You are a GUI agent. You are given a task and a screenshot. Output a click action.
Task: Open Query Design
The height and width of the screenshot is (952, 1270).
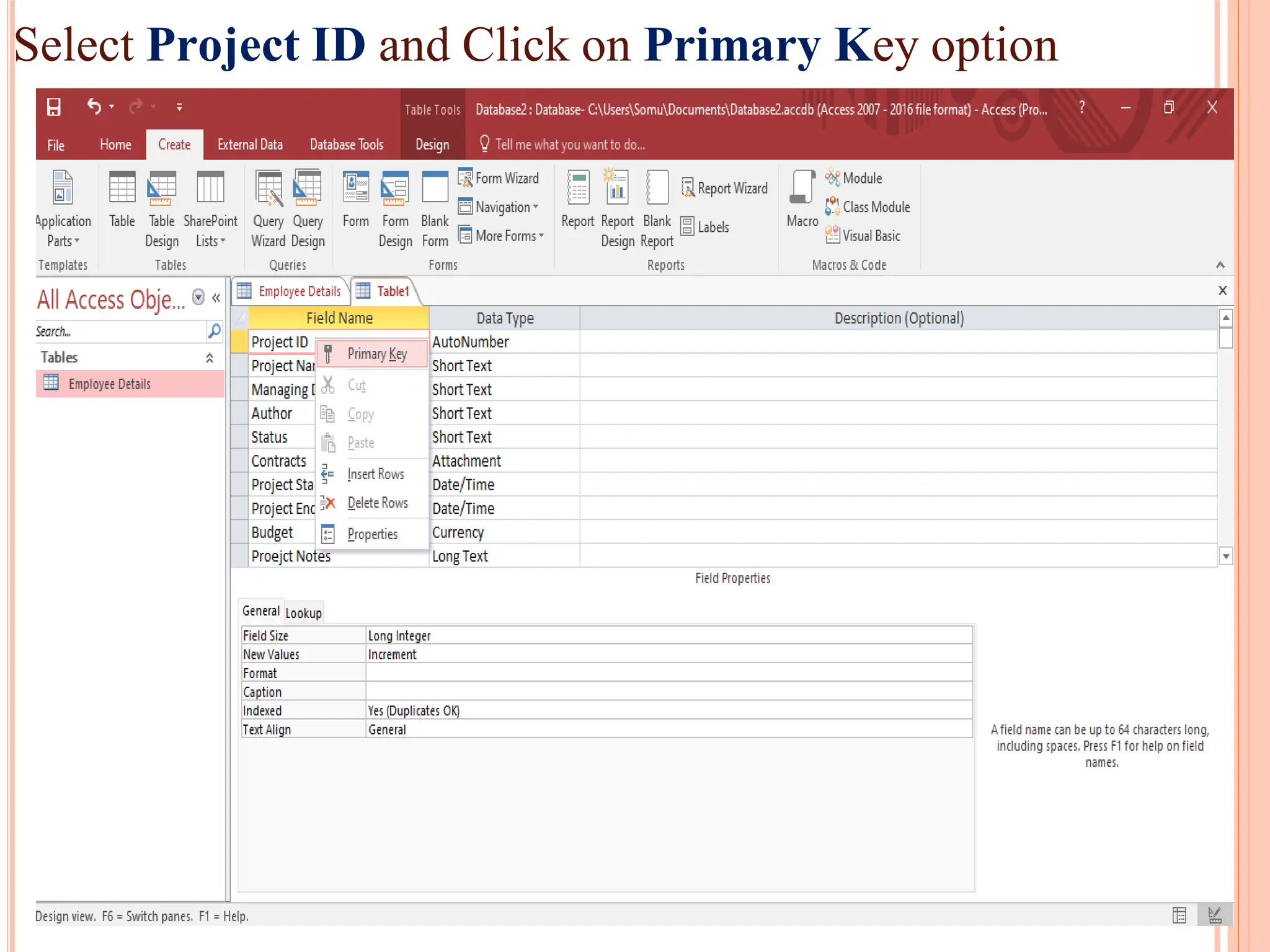click(308, 209)
